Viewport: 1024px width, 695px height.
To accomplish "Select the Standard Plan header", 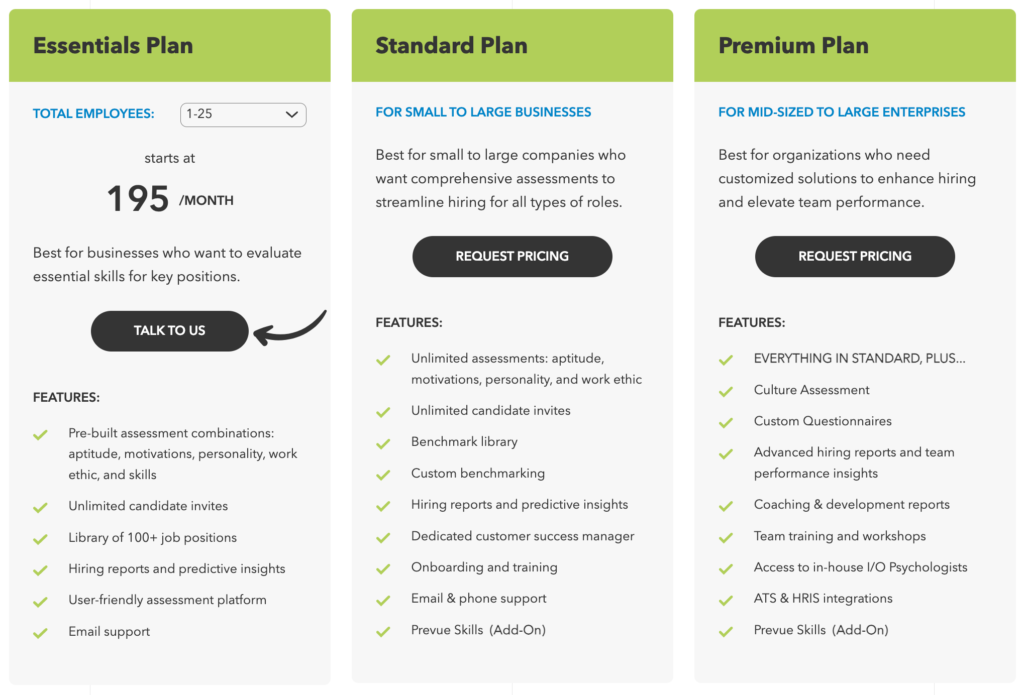I will pos(451,45).
